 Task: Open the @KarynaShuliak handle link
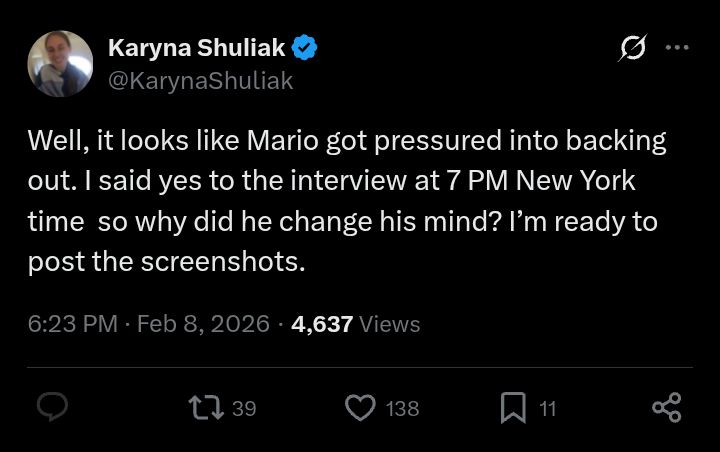click(x=200, y=80)
